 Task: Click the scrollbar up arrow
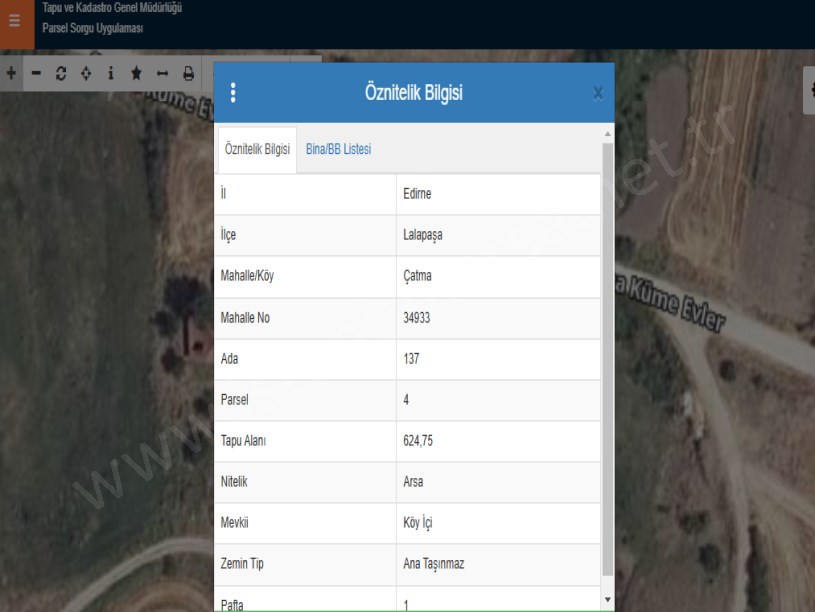(x=607, y=133)
